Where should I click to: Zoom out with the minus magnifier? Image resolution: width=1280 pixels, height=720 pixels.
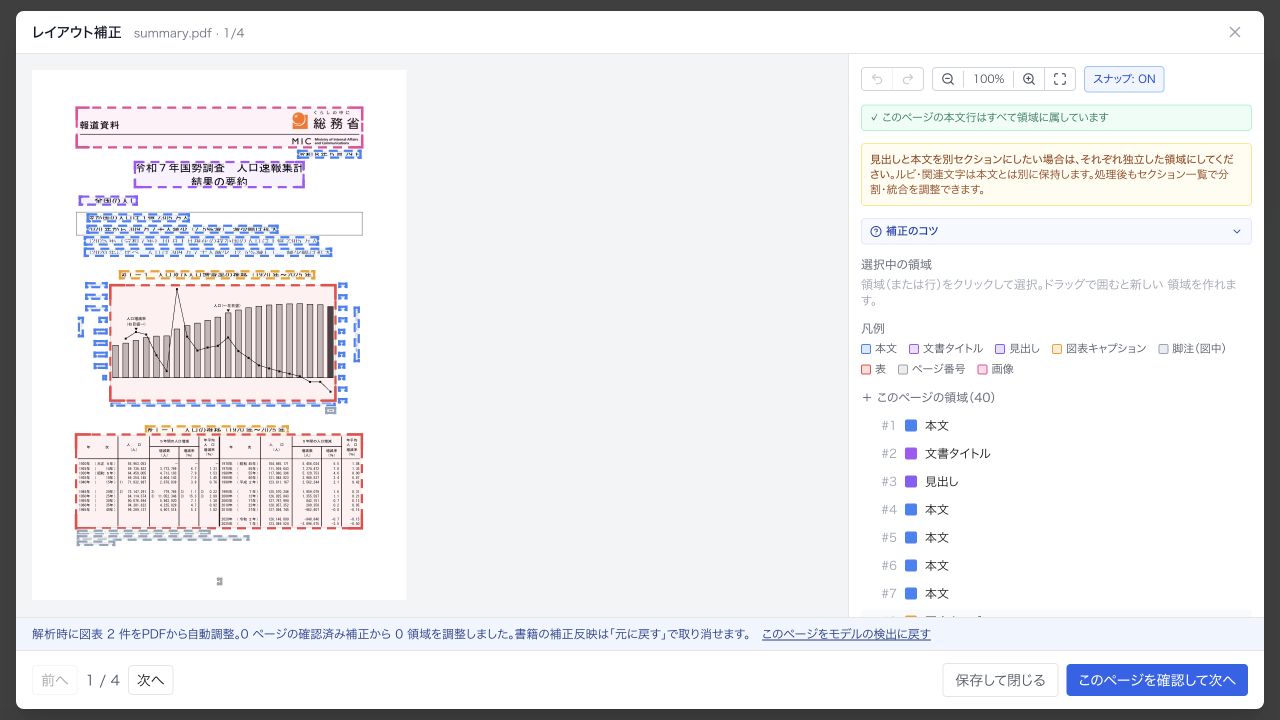click(x=948, y=79)
